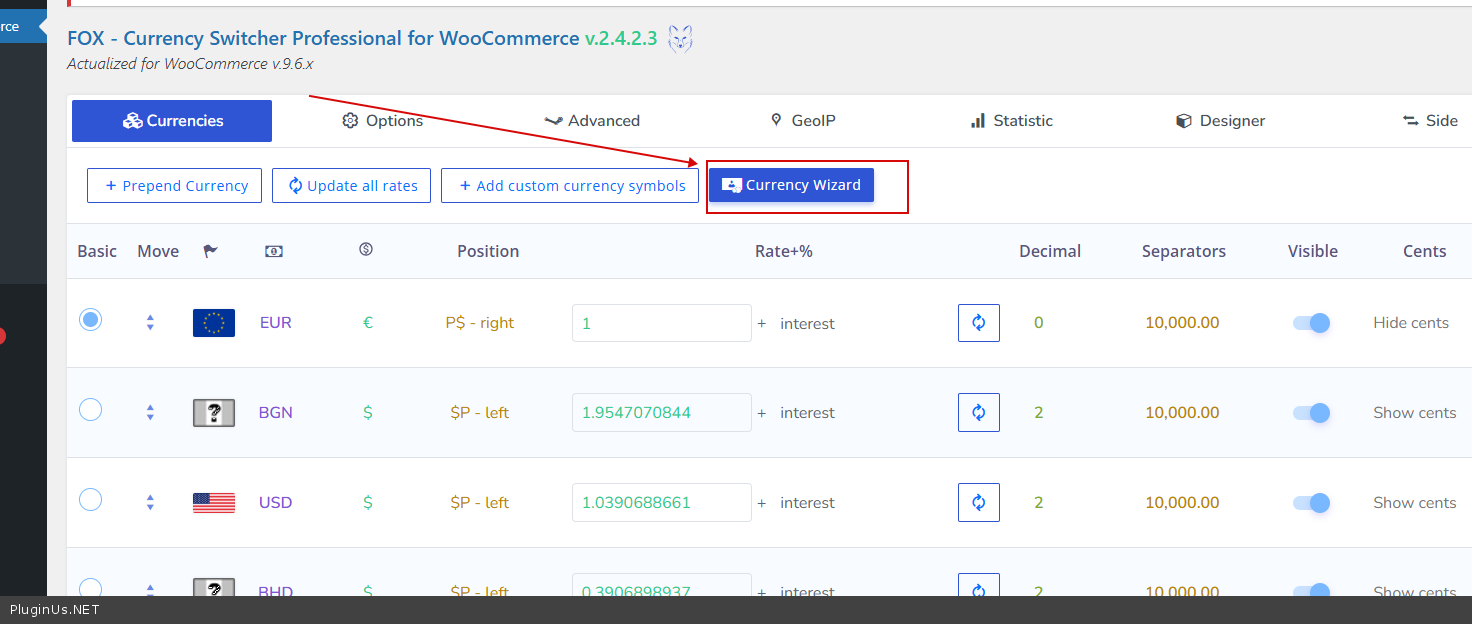Click the EUR flag image
The width and height of the screenshot is (1472, 624).
[214, 323]
